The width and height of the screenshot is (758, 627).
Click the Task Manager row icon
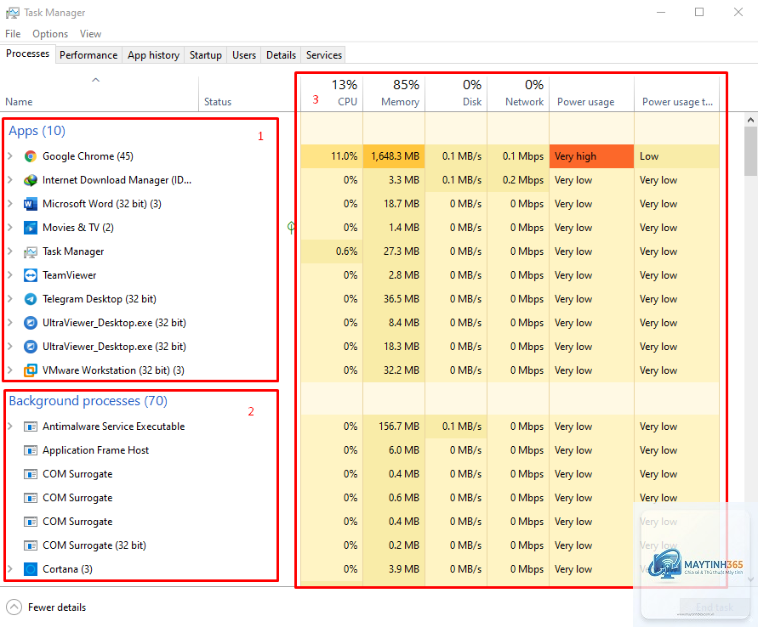click(x=30, y=251)
